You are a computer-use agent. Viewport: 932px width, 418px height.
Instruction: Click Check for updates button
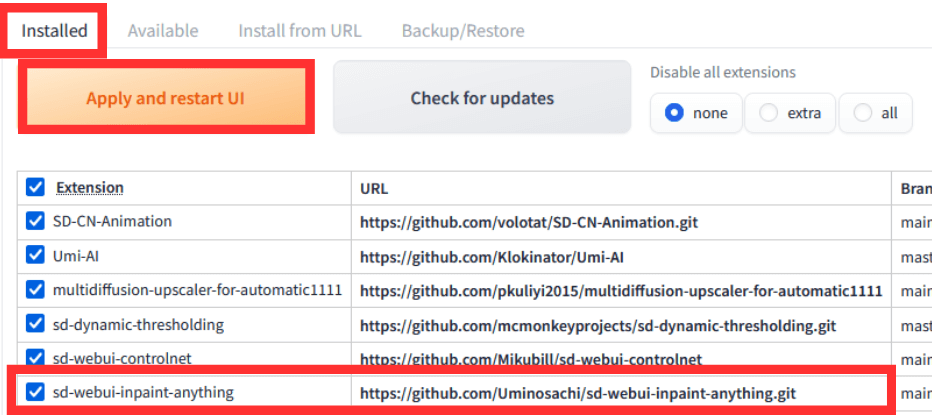coord(482,98)
